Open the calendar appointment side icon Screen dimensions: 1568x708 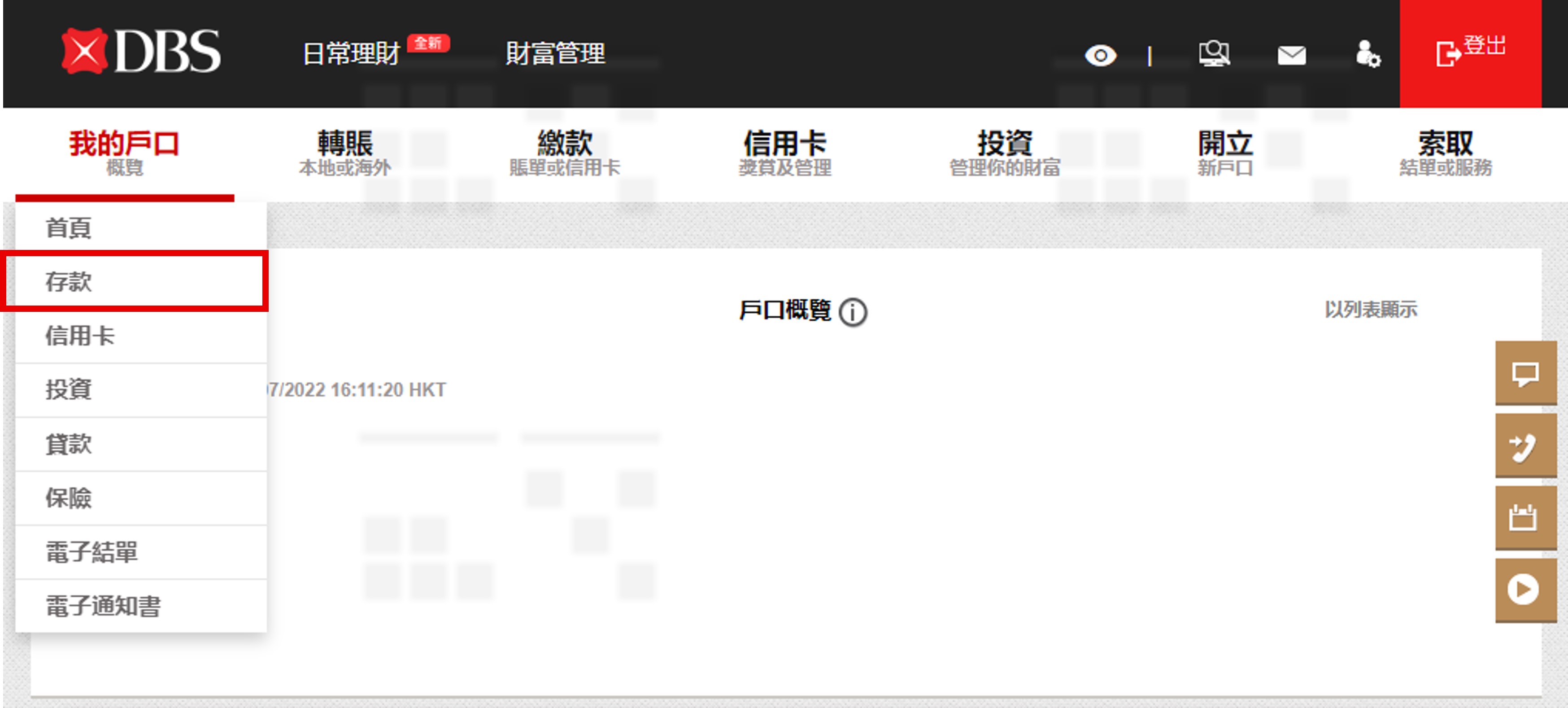(x=1525, y=518)
